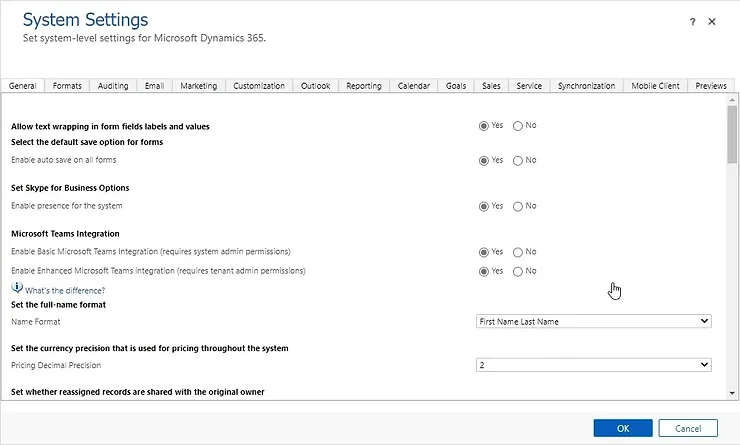The image size is (740, 445).
Task: Switch to the Calendar tab
Action: (414, 86)
